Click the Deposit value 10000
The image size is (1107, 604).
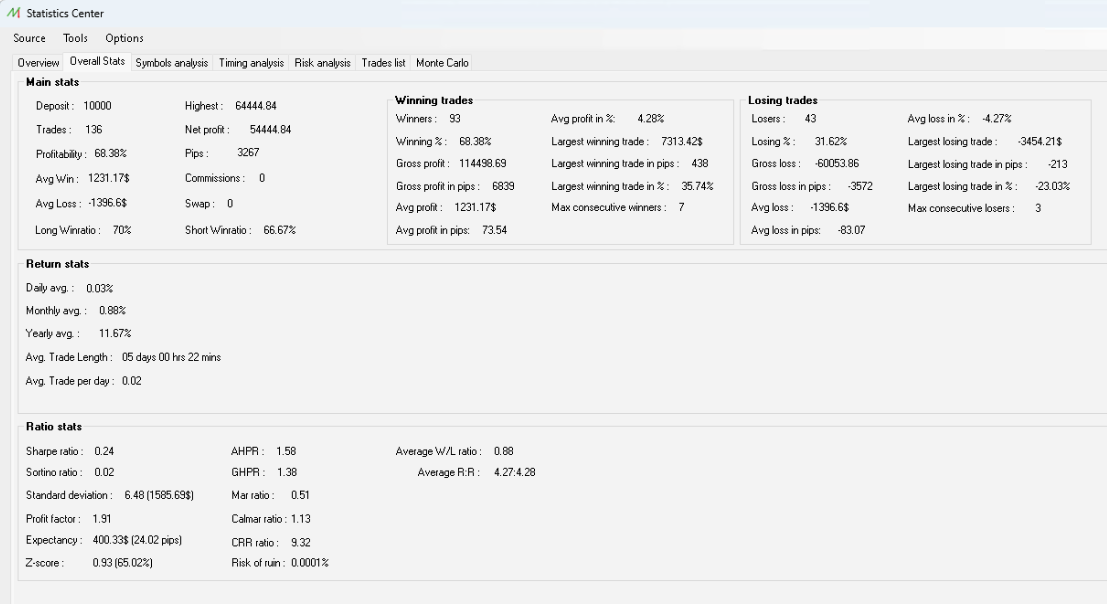tap(97, 106)
